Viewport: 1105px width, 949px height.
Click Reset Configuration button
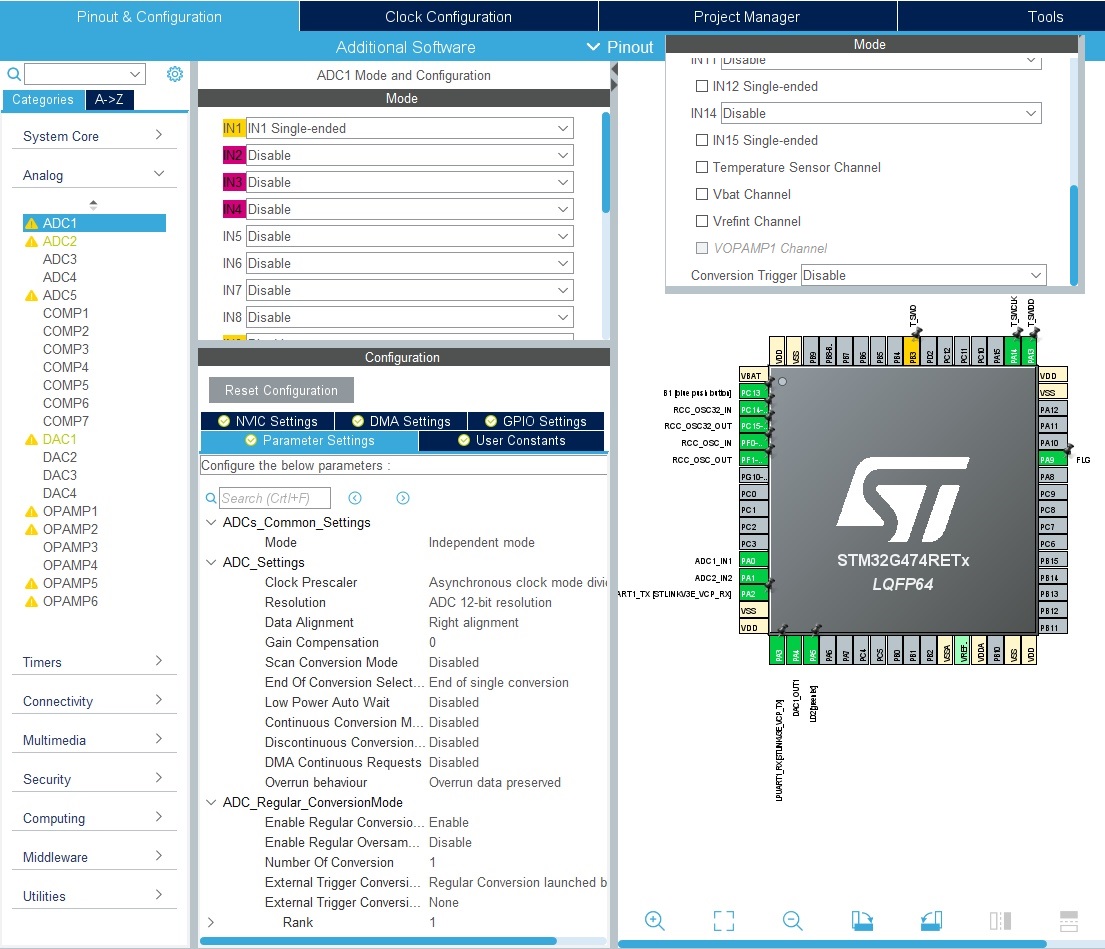click(x=281, y=390)
